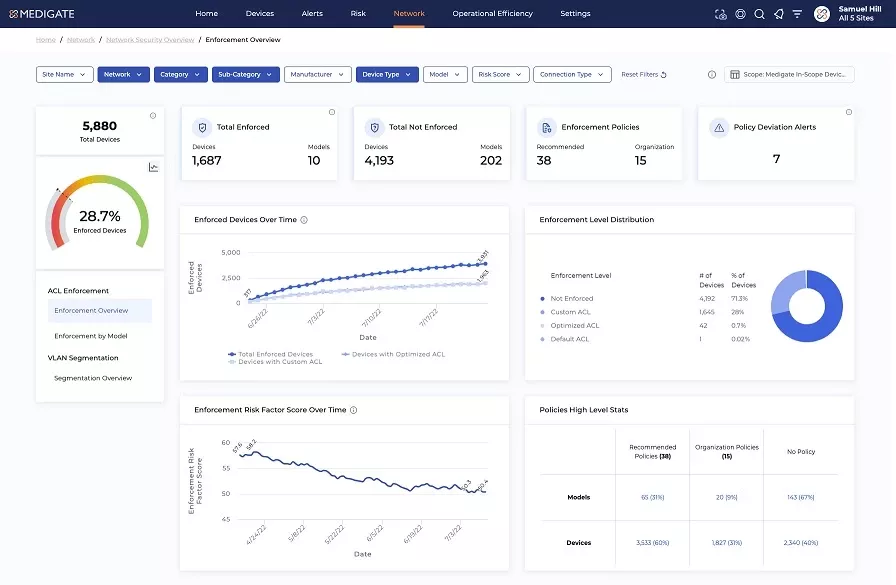Open the Manufacturer filter dropdown
This screenshot has height=585, width=896.
click(x=317, y=75)
